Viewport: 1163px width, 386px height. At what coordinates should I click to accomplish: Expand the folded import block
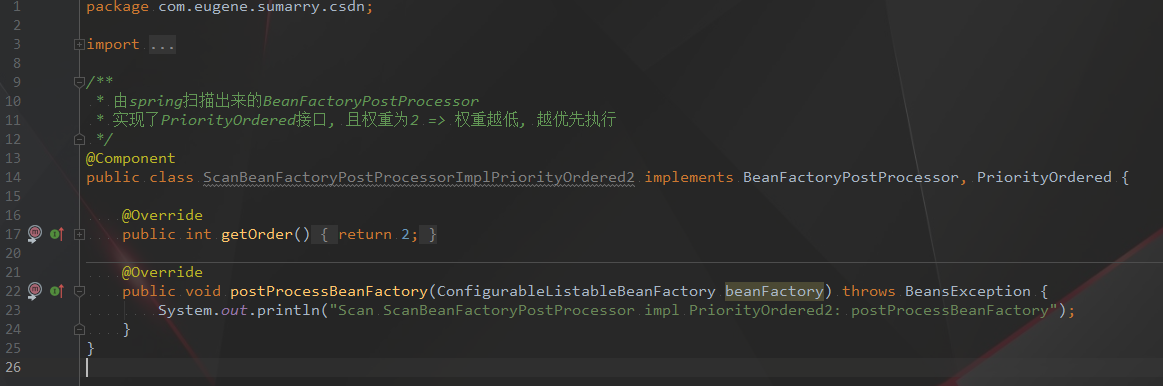(79, 45)
